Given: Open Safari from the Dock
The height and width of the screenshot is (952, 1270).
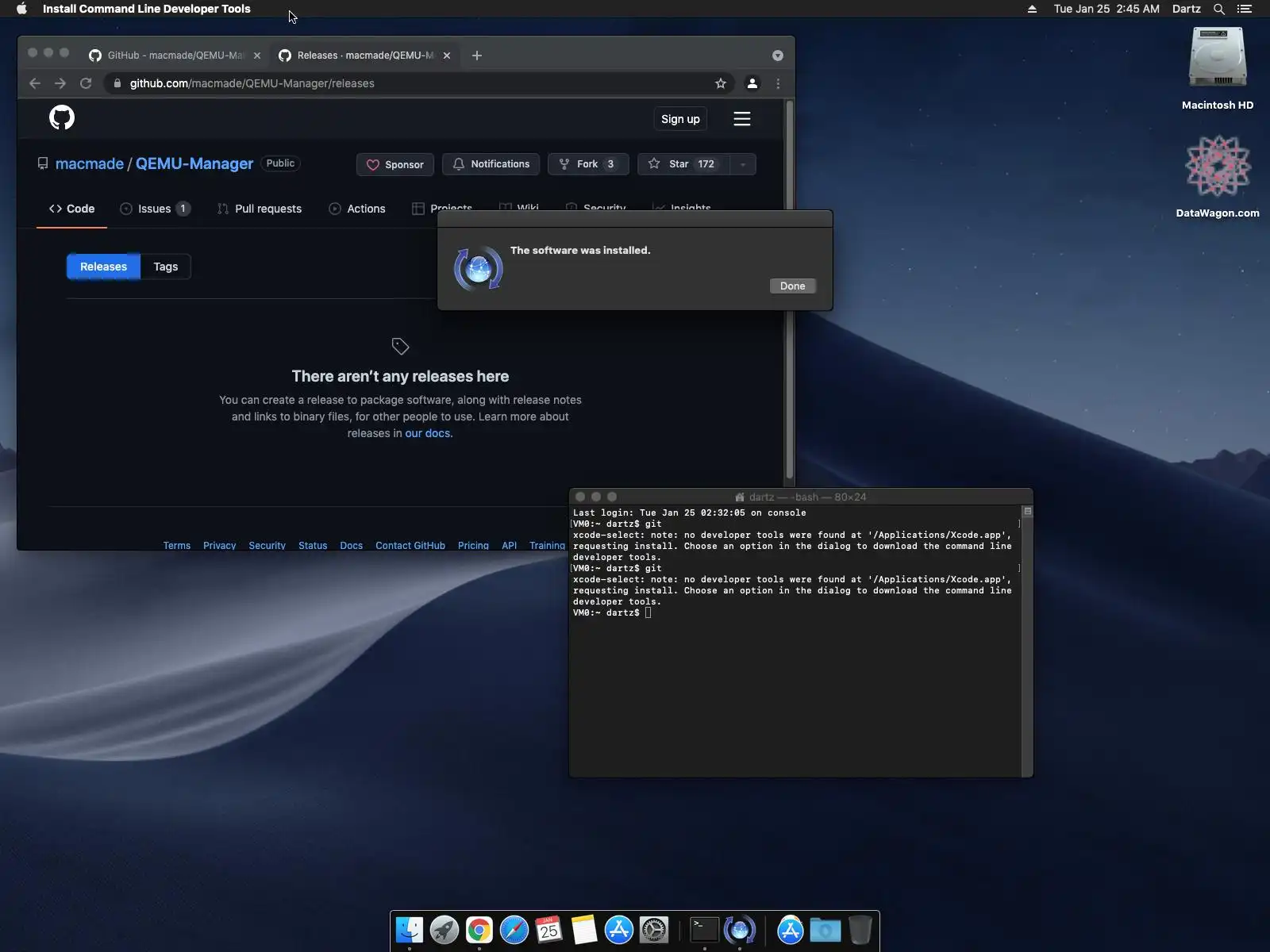Looking at the screenshot, I should point(514,930).
